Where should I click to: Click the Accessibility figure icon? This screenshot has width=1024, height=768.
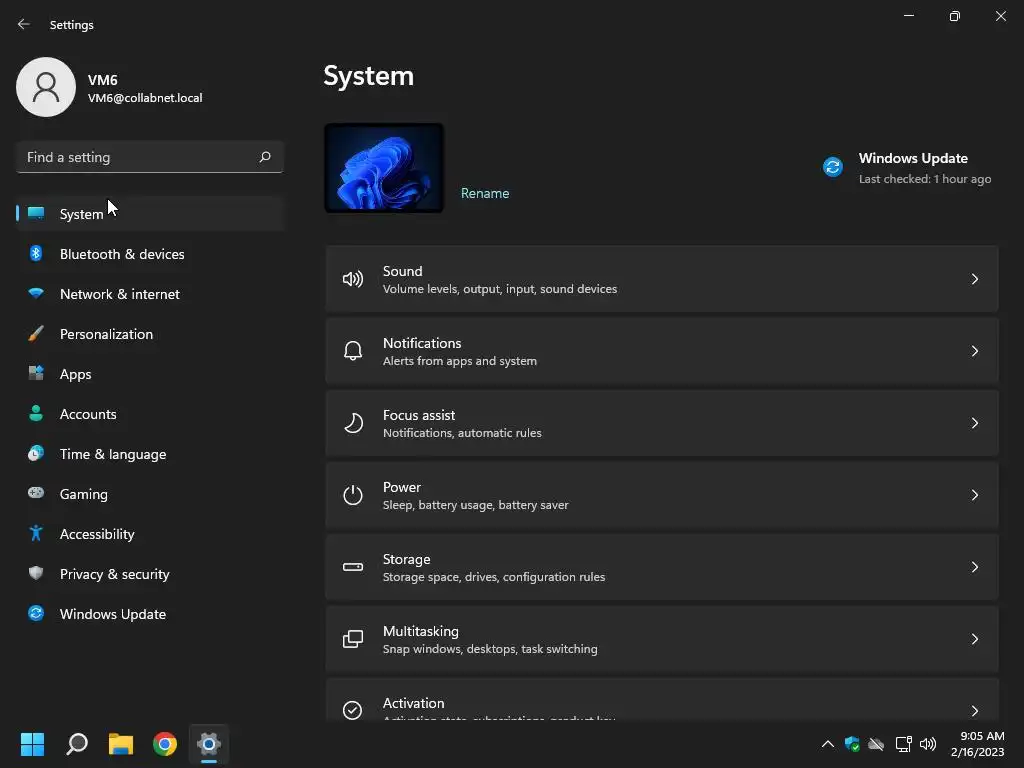(36, 533)
